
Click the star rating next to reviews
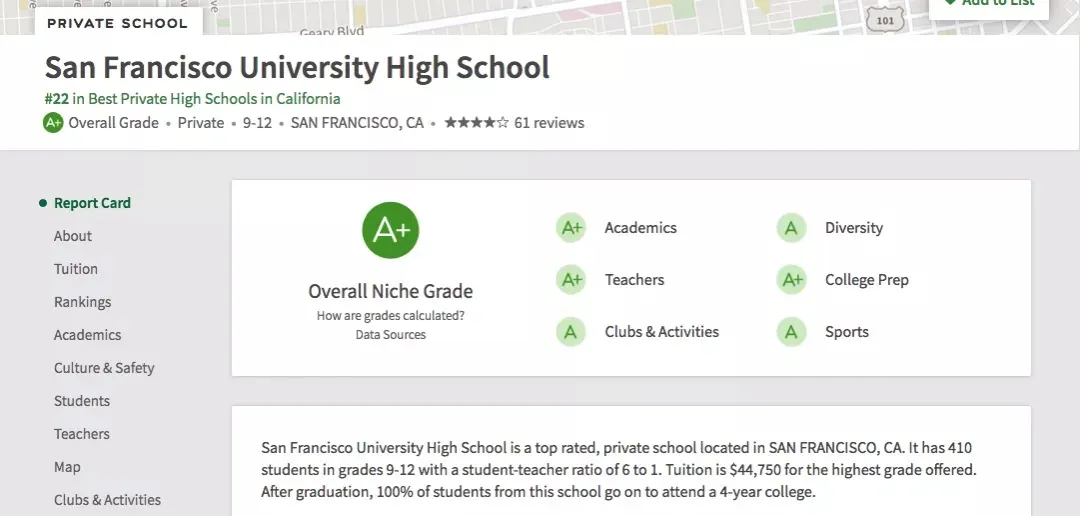(x=476, y=123)
